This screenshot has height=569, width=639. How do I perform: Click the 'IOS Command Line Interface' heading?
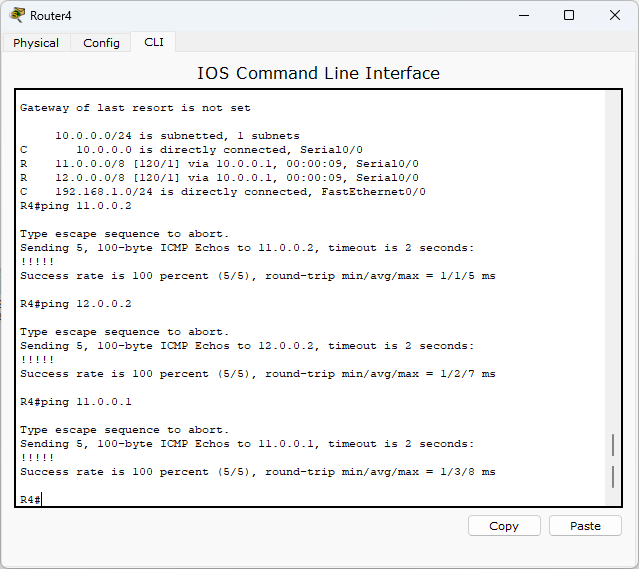(x=319, y=73)
